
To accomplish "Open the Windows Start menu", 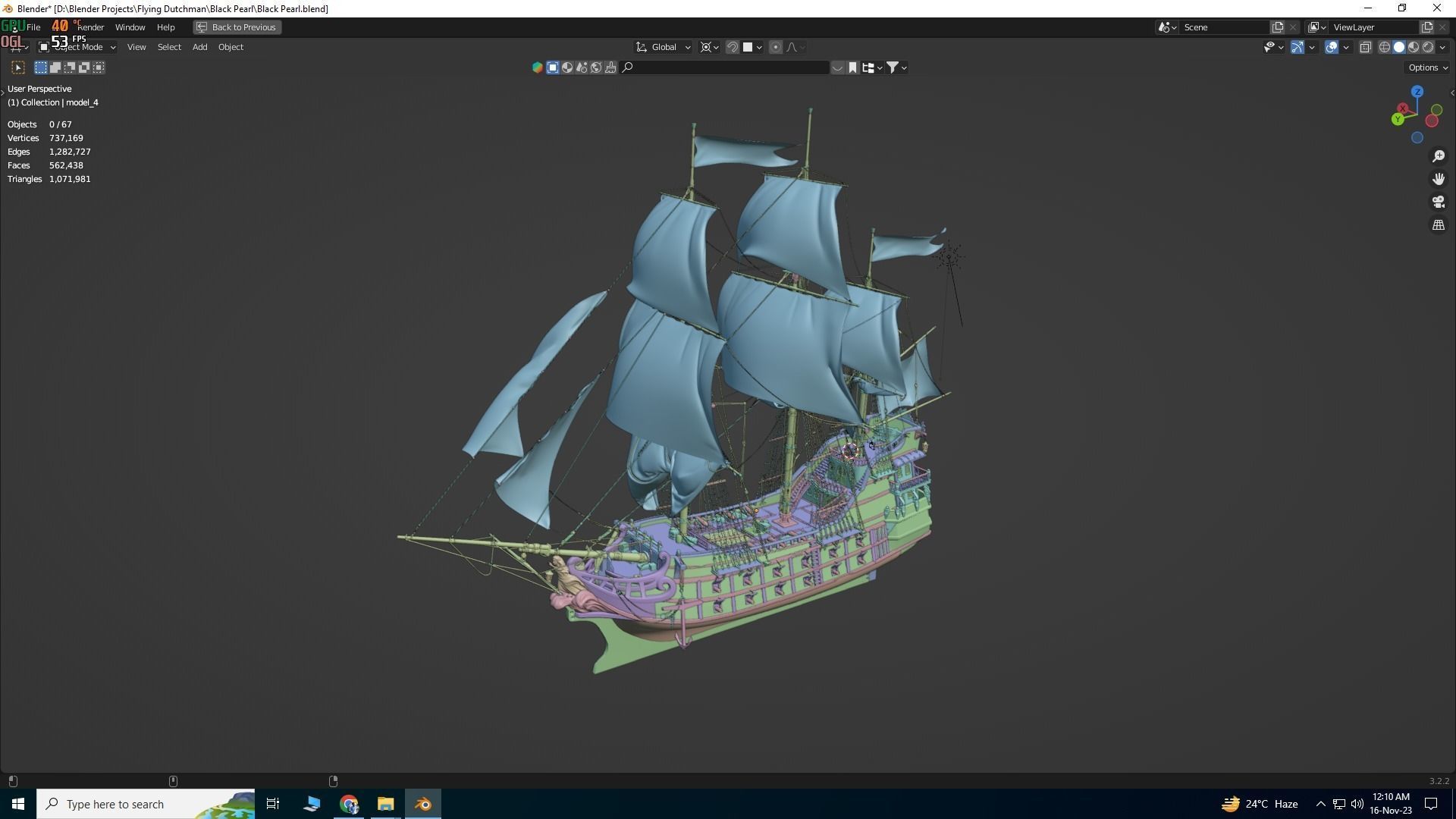I will 18,804.
